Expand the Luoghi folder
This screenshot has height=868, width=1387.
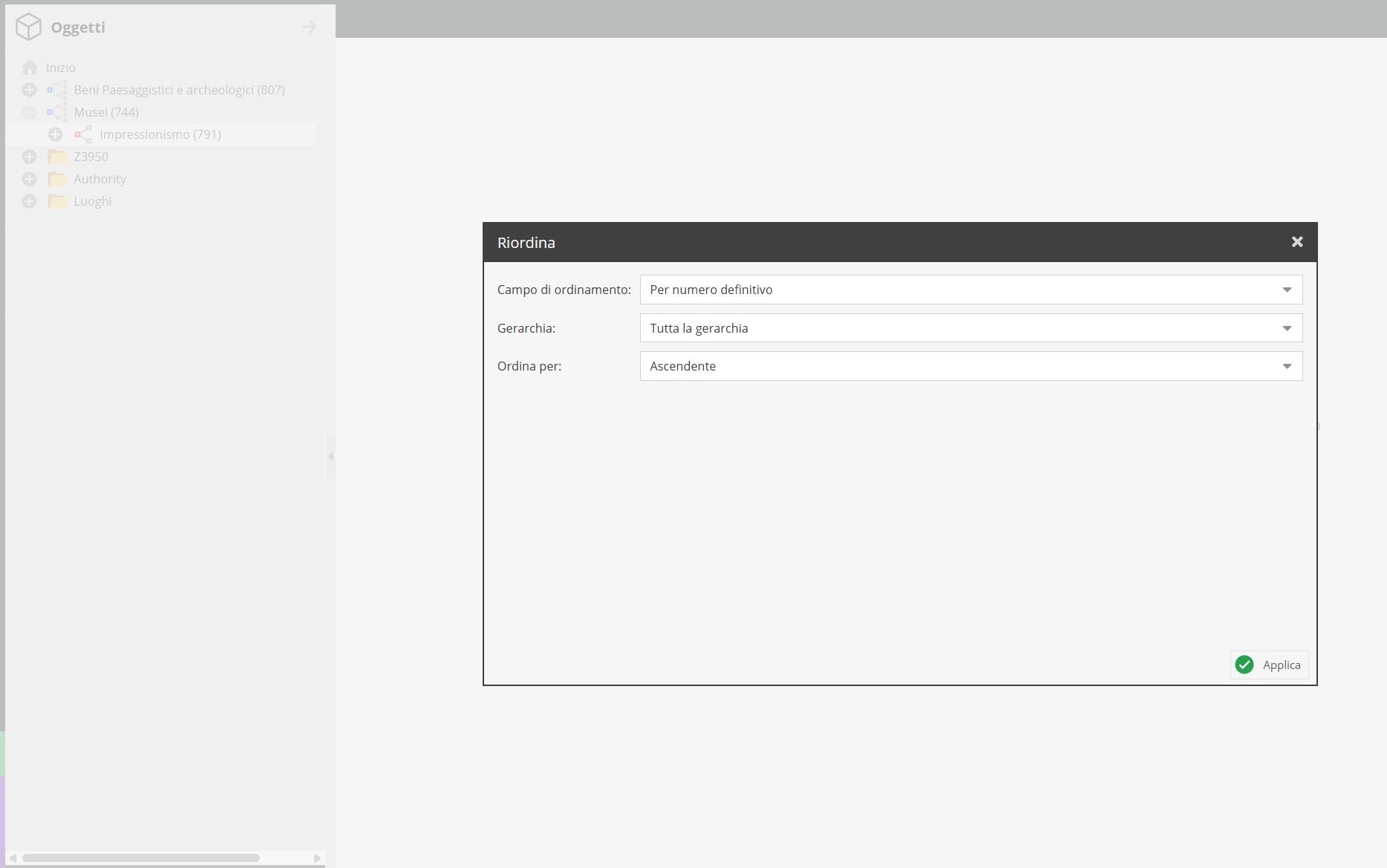pos(29,201)
